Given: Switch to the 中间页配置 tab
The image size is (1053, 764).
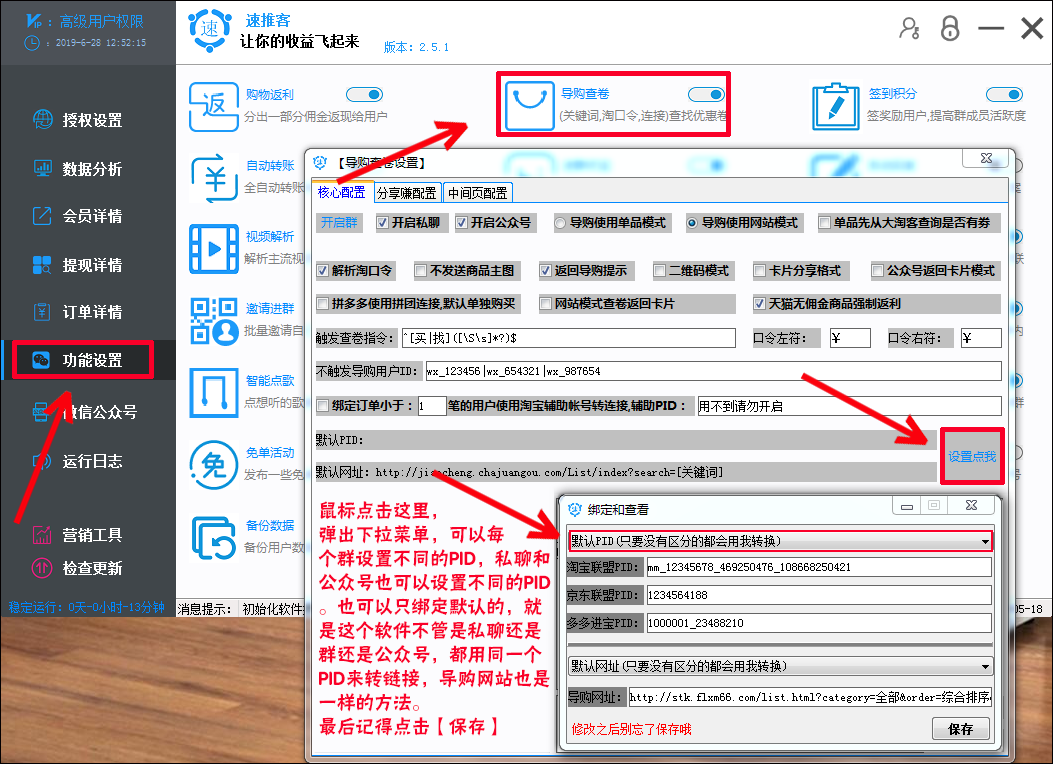Looking at the screenshot, I should tap(478, 193).
